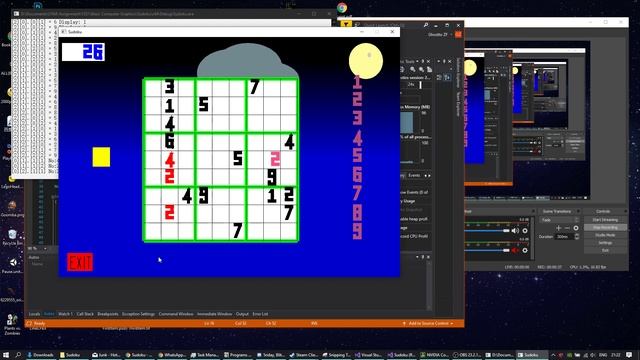Select the red 4 cell in Sudoku grid
The width and height of the screenshot is (640, 360).
click(170, 160)
